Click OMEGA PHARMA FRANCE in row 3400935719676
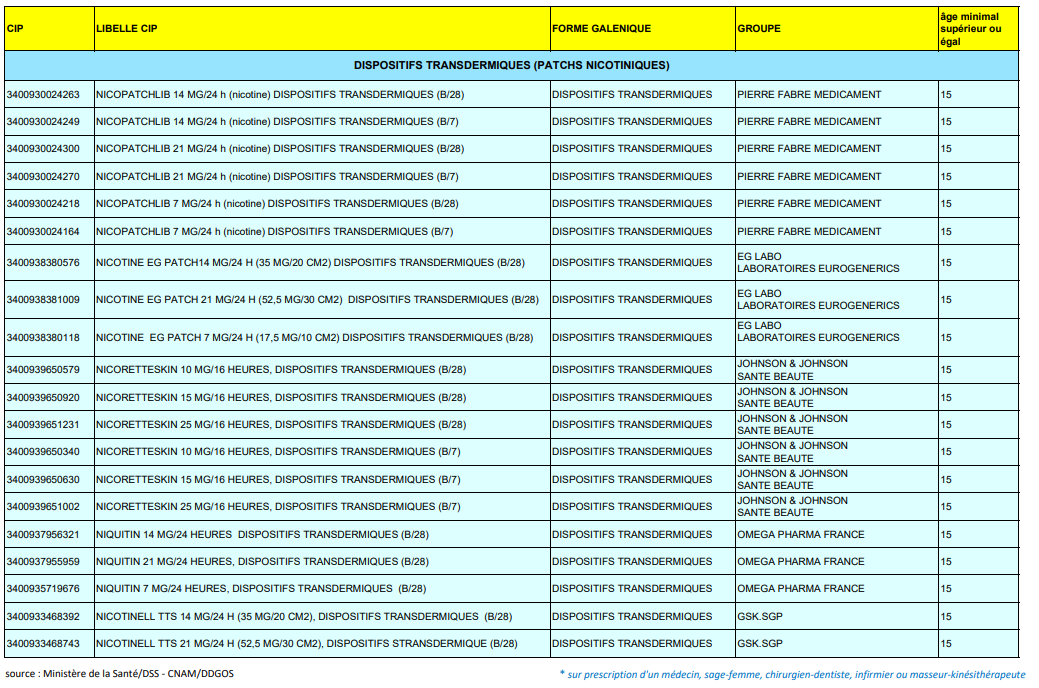1039x688 pixels. pyautogui.click(x=801, y=589)
